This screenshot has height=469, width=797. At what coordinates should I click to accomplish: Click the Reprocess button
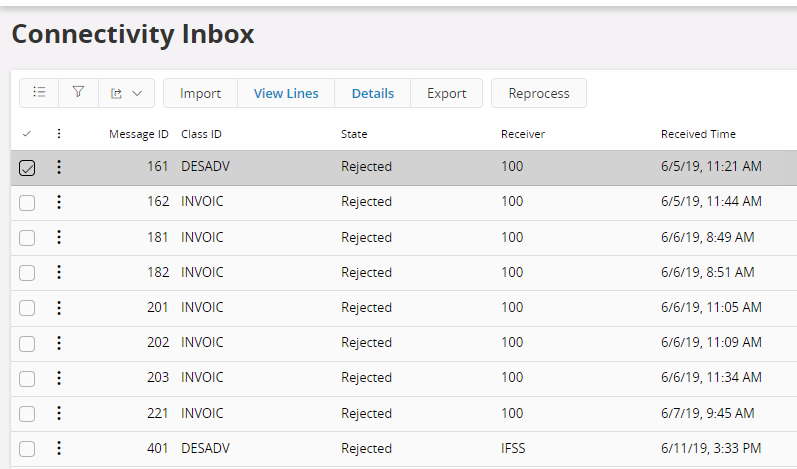(x=538, y=93)
